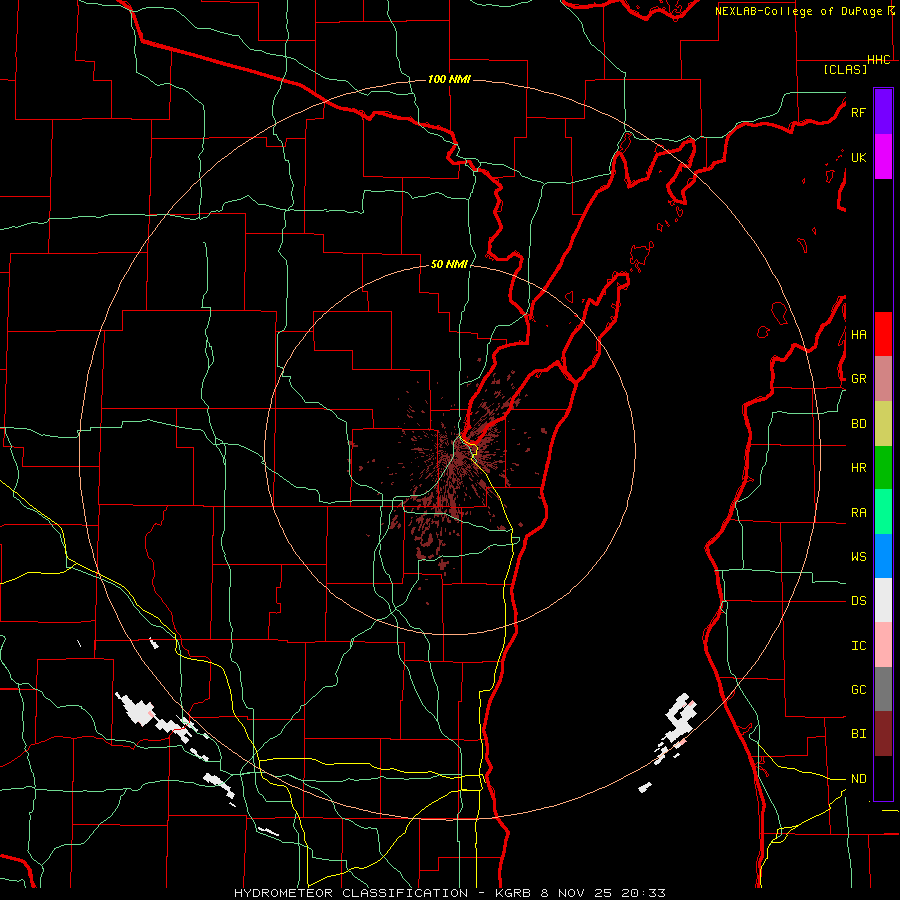Click the HR legend label
Image resolution: width=900 pixels, height=900 pixels.
858,468
